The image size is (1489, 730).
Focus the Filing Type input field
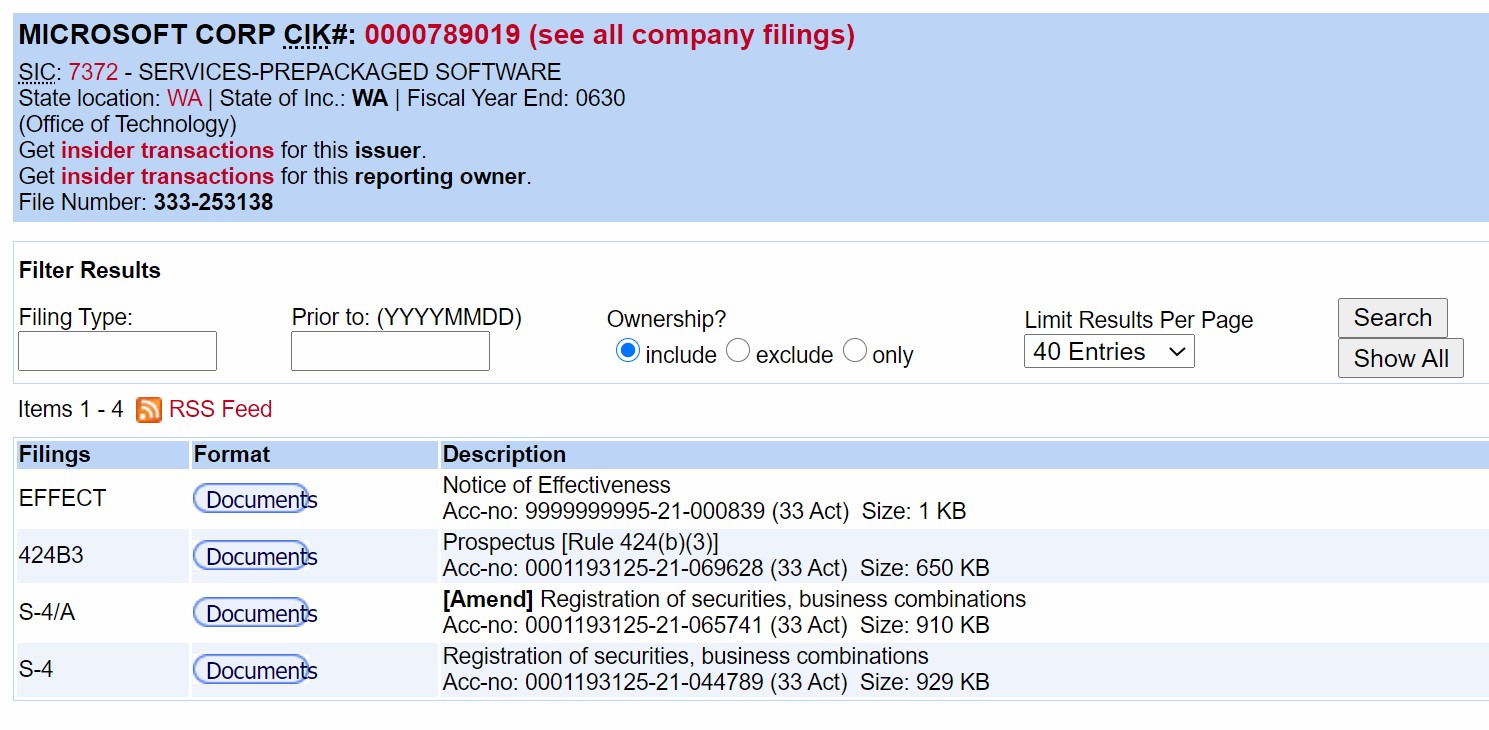[118, 351]
